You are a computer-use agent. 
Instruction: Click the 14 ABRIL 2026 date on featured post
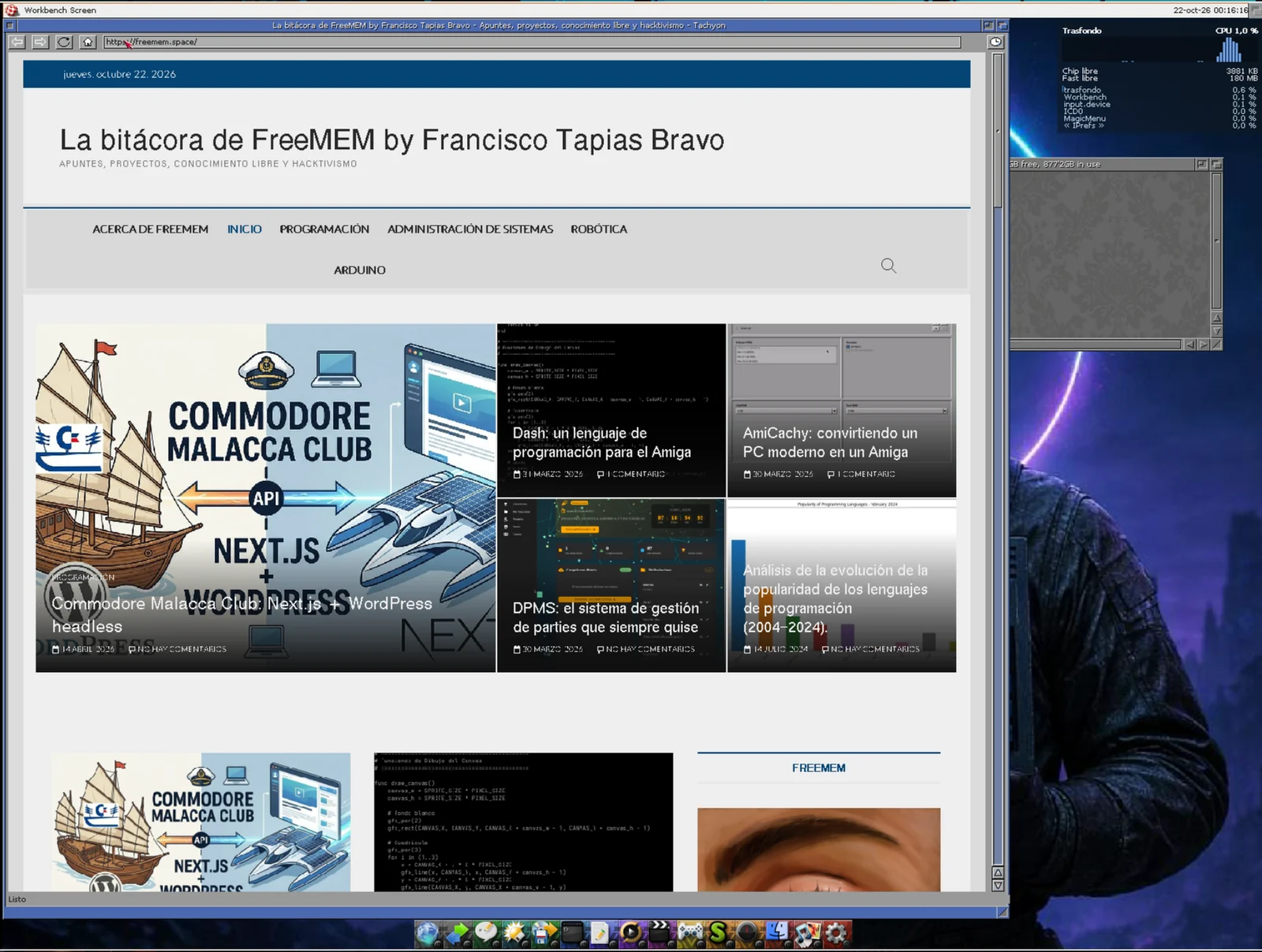point(84,649)
